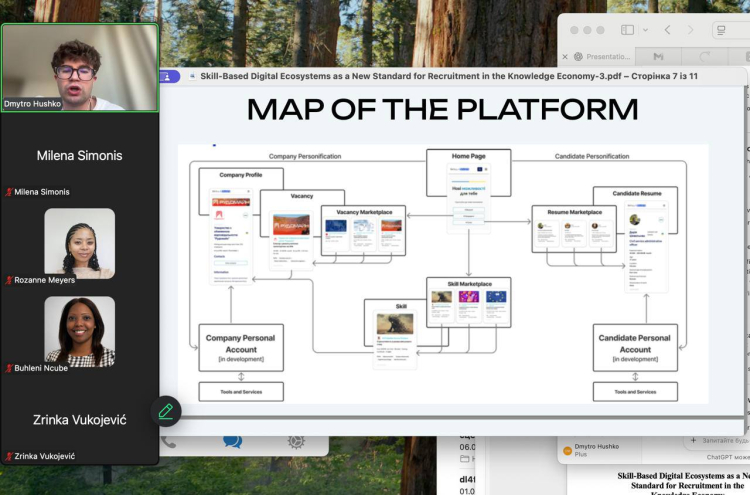Screen dimensions: 750x495
Task: Toggle the Safari sidebar icon
Action: (628, 30)
